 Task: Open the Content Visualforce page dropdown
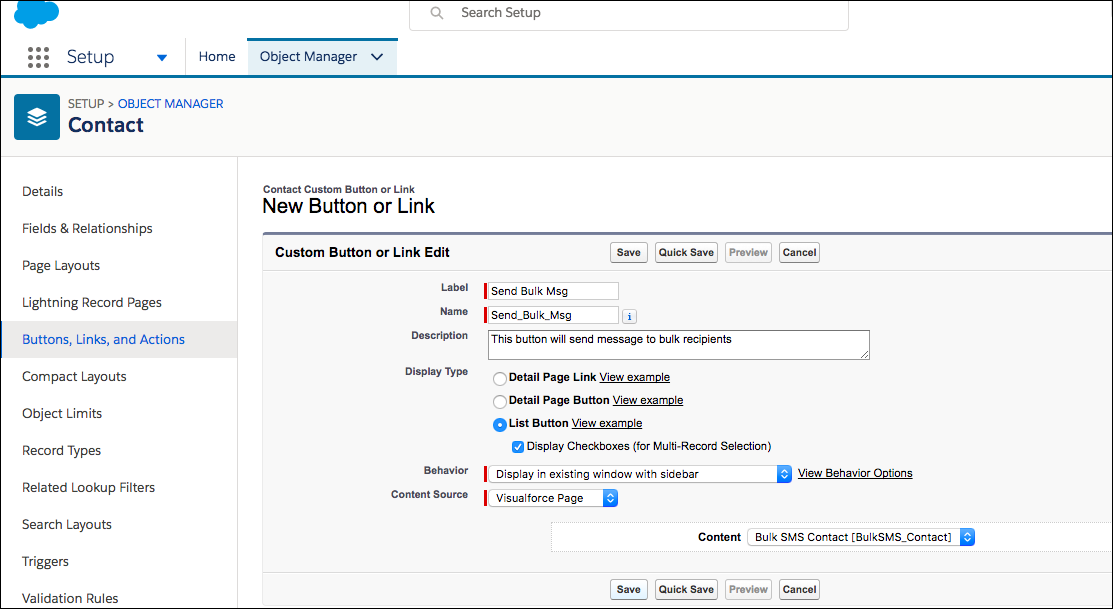click(861, 537)
